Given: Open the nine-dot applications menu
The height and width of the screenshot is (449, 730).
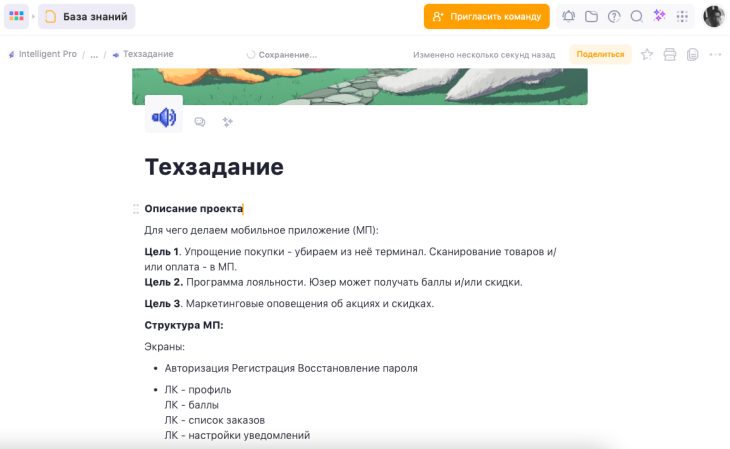Looking at the screenshot, I should coord(682,16).
